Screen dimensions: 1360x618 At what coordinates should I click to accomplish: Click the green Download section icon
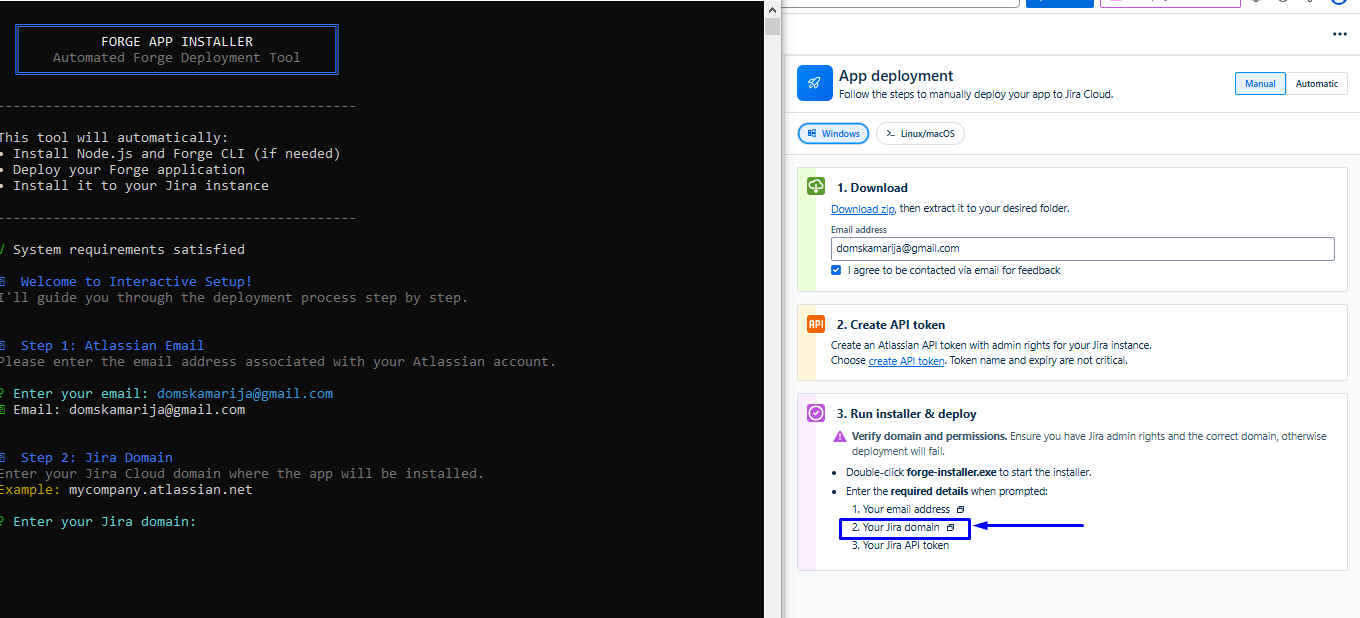pyautogui.click(x=815, y=187)
